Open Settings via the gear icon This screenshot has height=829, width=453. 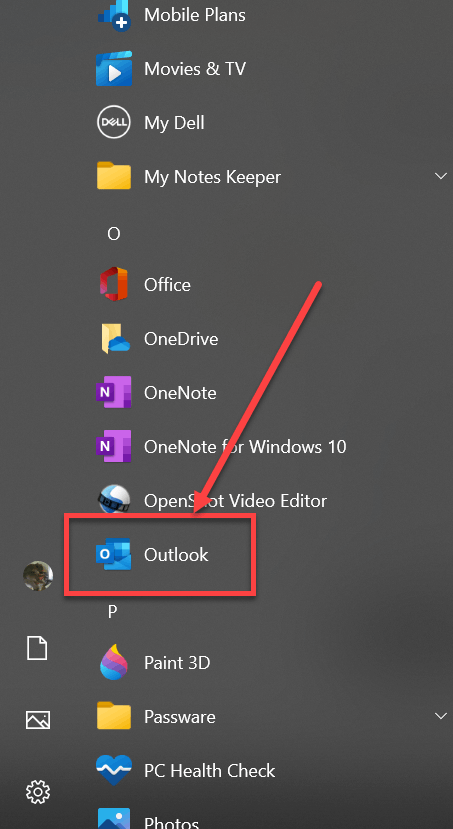tap(38, 791)
